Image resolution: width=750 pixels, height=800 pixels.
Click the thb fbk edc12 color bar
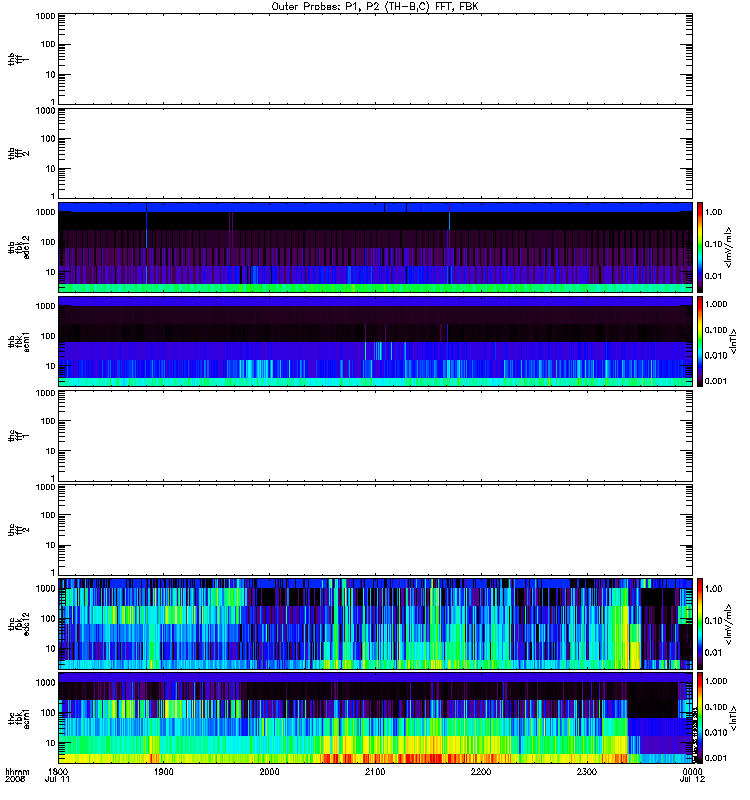click(700, 247)
